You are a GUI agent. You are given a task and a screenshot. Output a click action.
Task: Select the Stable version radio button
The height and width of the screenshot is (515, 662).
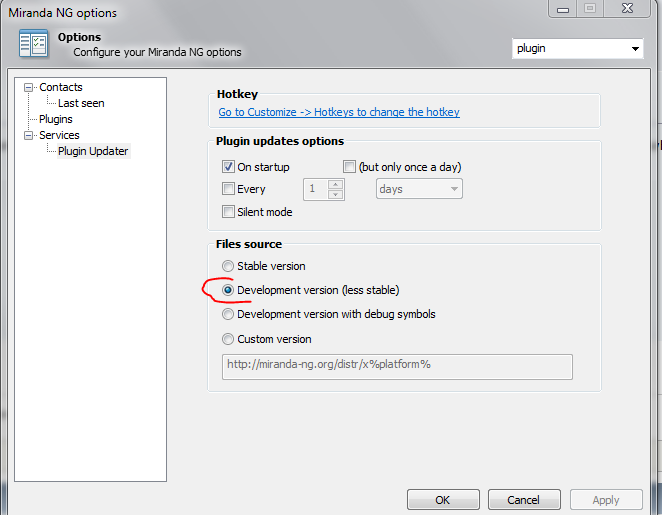228,266
